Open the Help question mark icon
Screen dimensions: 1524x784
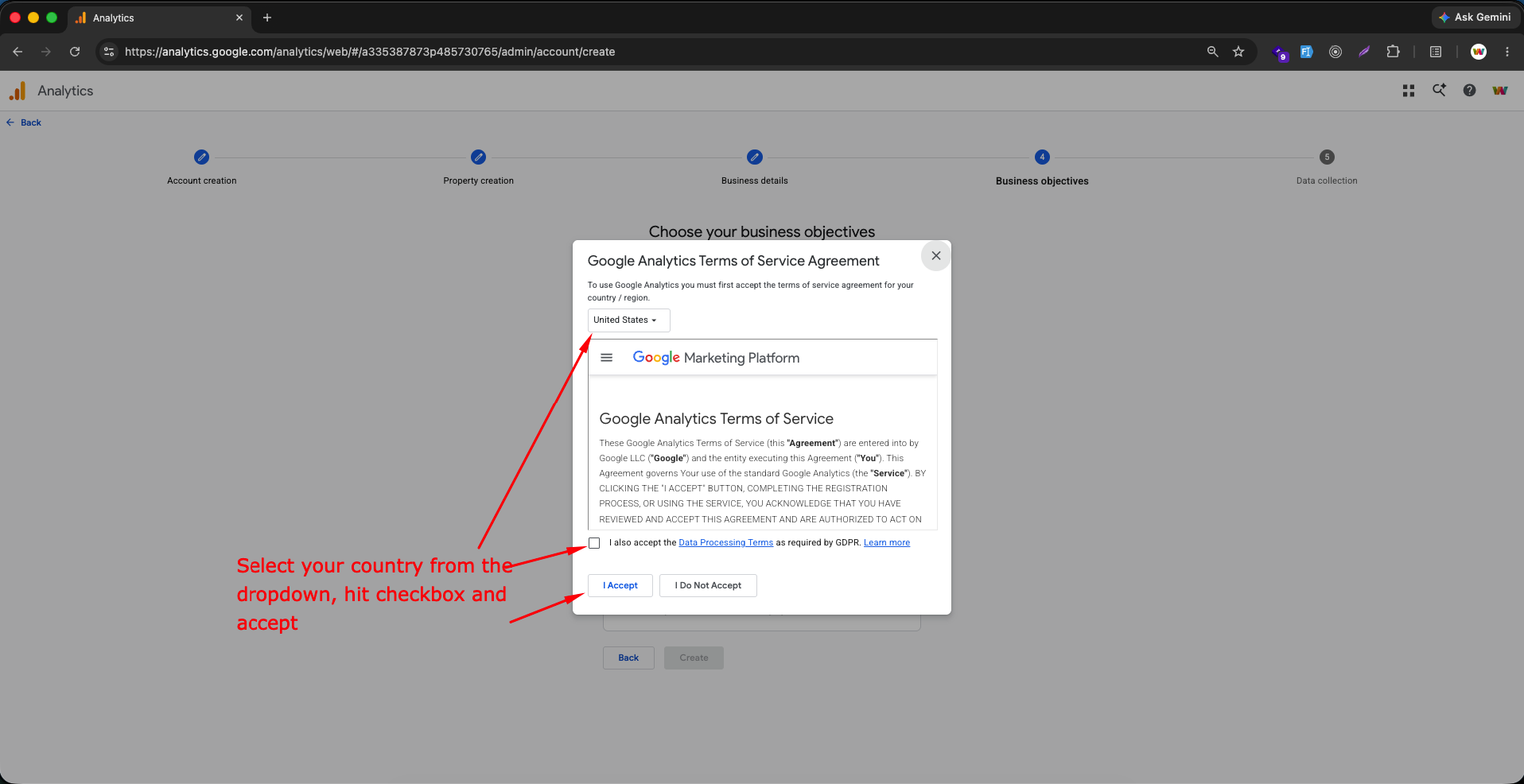[x=1469, y=91]
